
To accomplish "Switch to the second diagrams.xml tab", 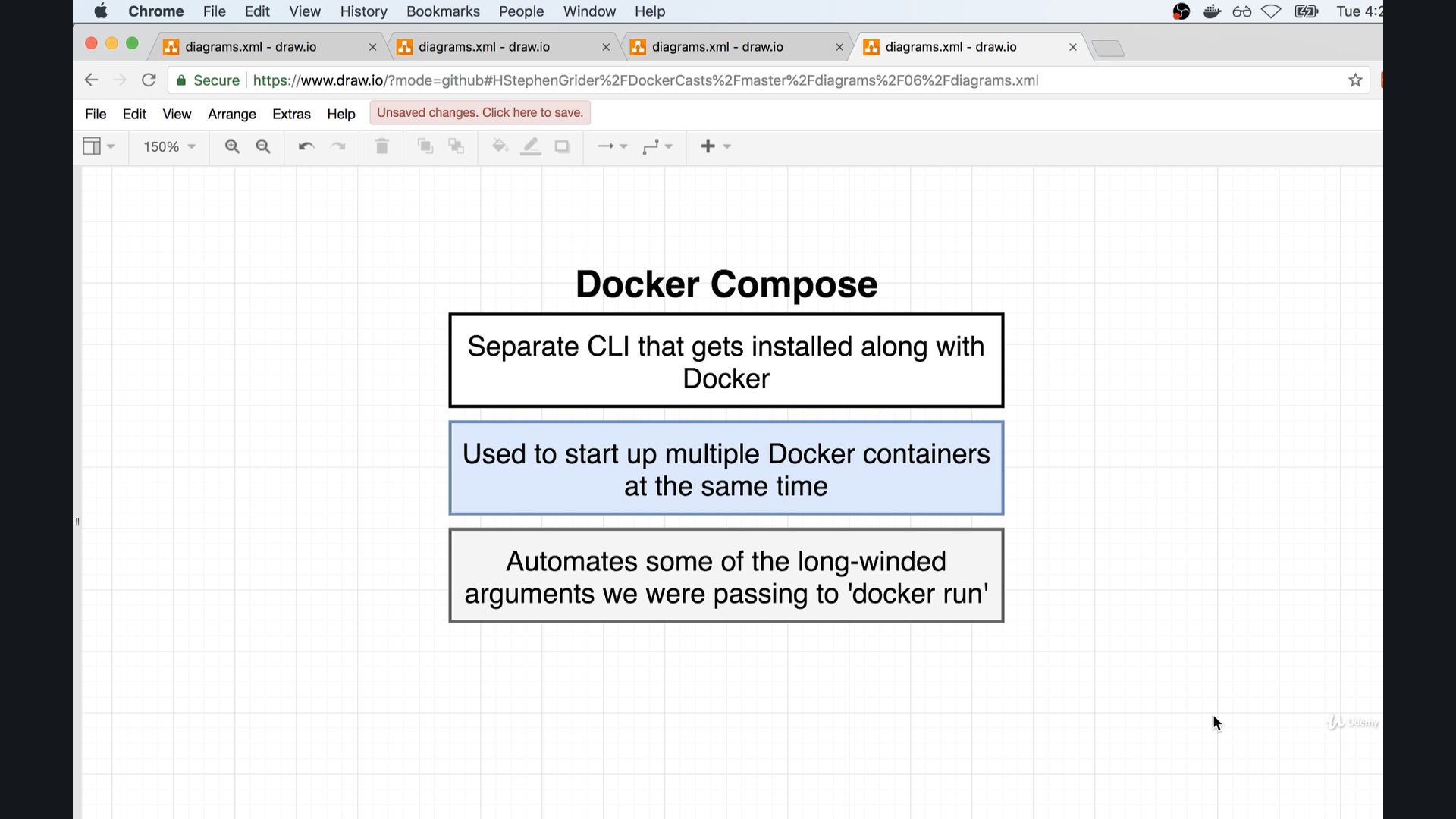I will pyautogui.click(x=493, y=46).
